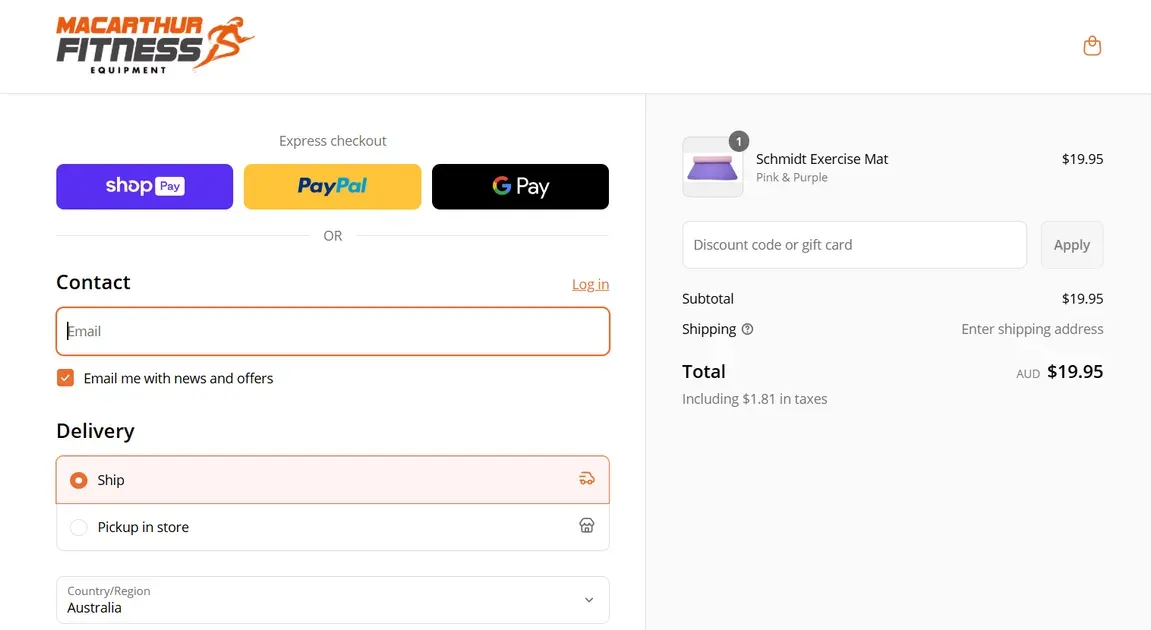Image resolution: width=1151 pixels, height=630 pixels.
Task: Click the store icon in Pickup row
Action: pos(587,526)
